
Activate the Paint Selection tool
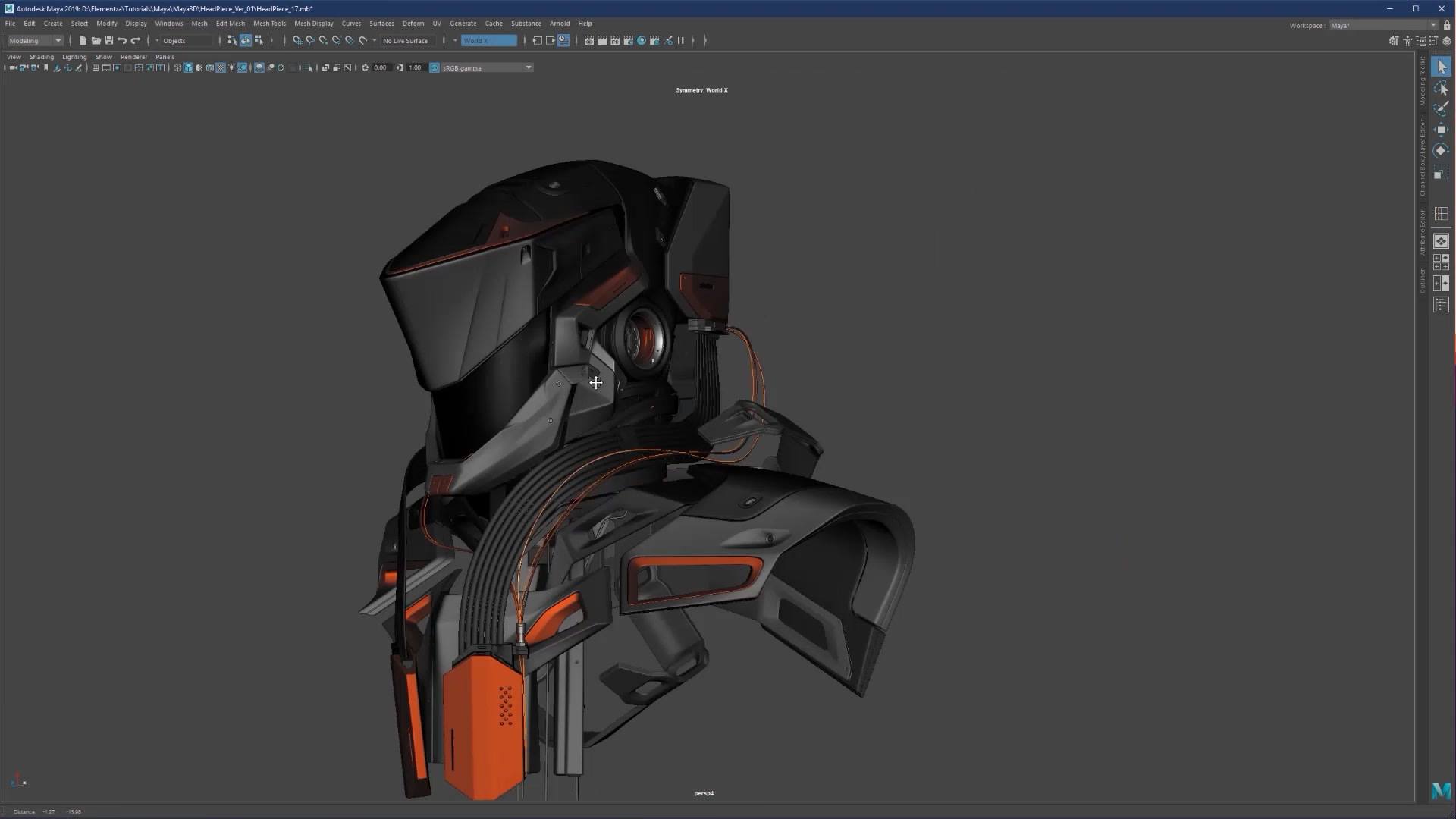[1442, 109]
